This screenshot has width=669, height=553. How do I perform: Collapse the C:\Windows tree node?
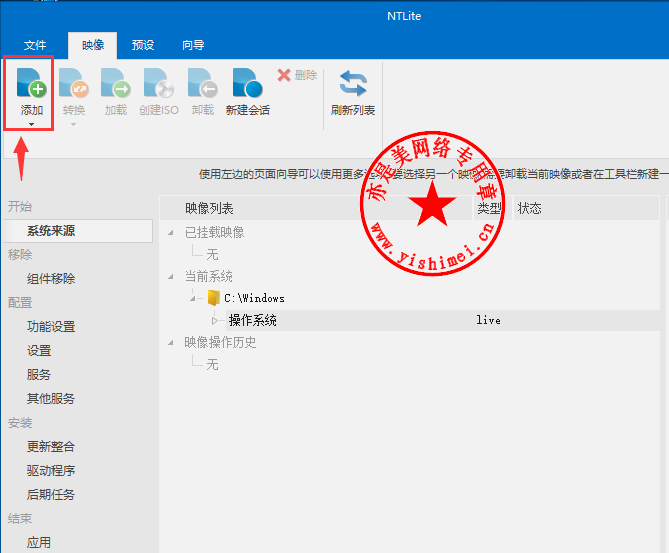point(193,298)
